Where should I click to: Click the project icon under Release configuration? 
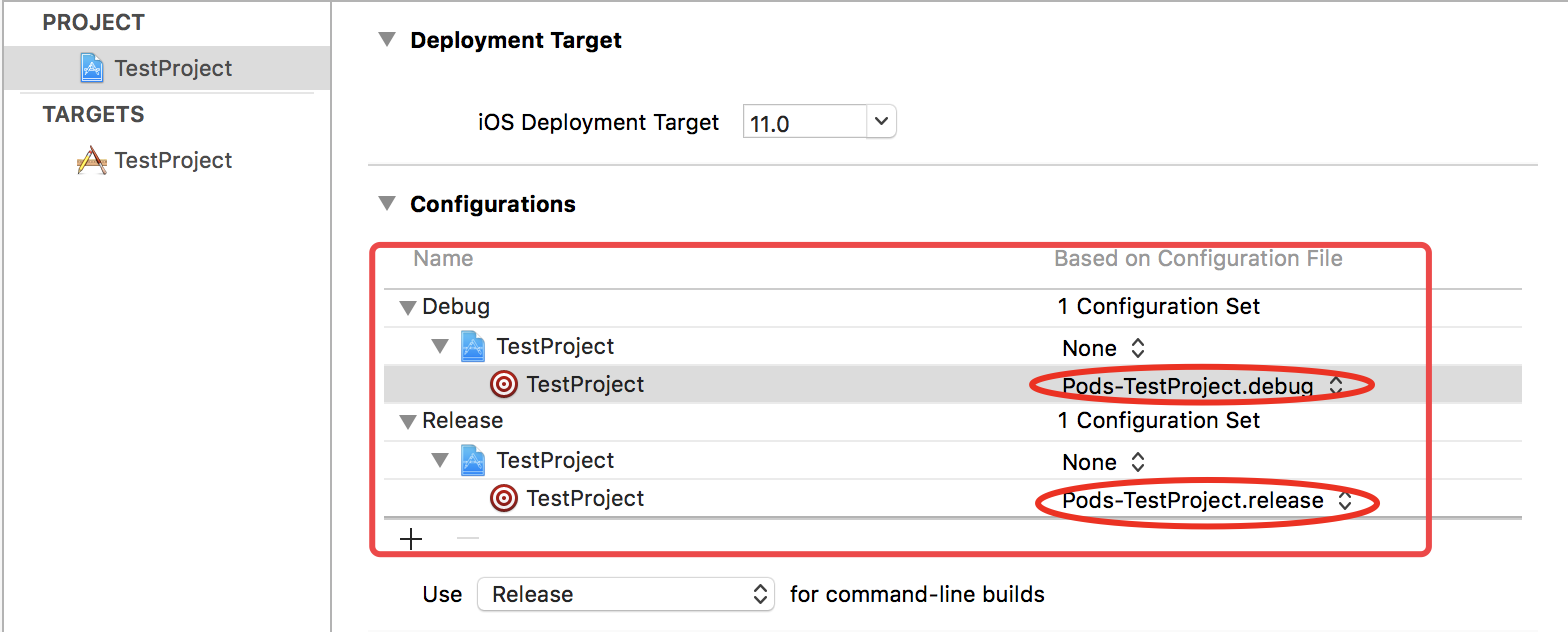(x=474, y=461)
